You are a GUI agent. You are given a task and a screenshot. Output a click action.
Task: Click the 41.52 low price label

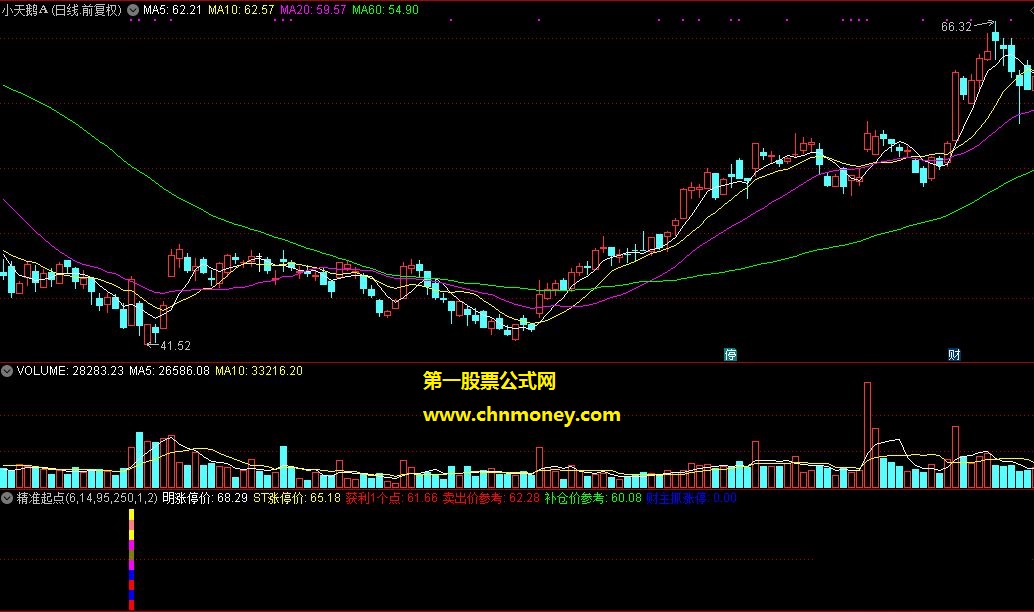tap(175, 346)
